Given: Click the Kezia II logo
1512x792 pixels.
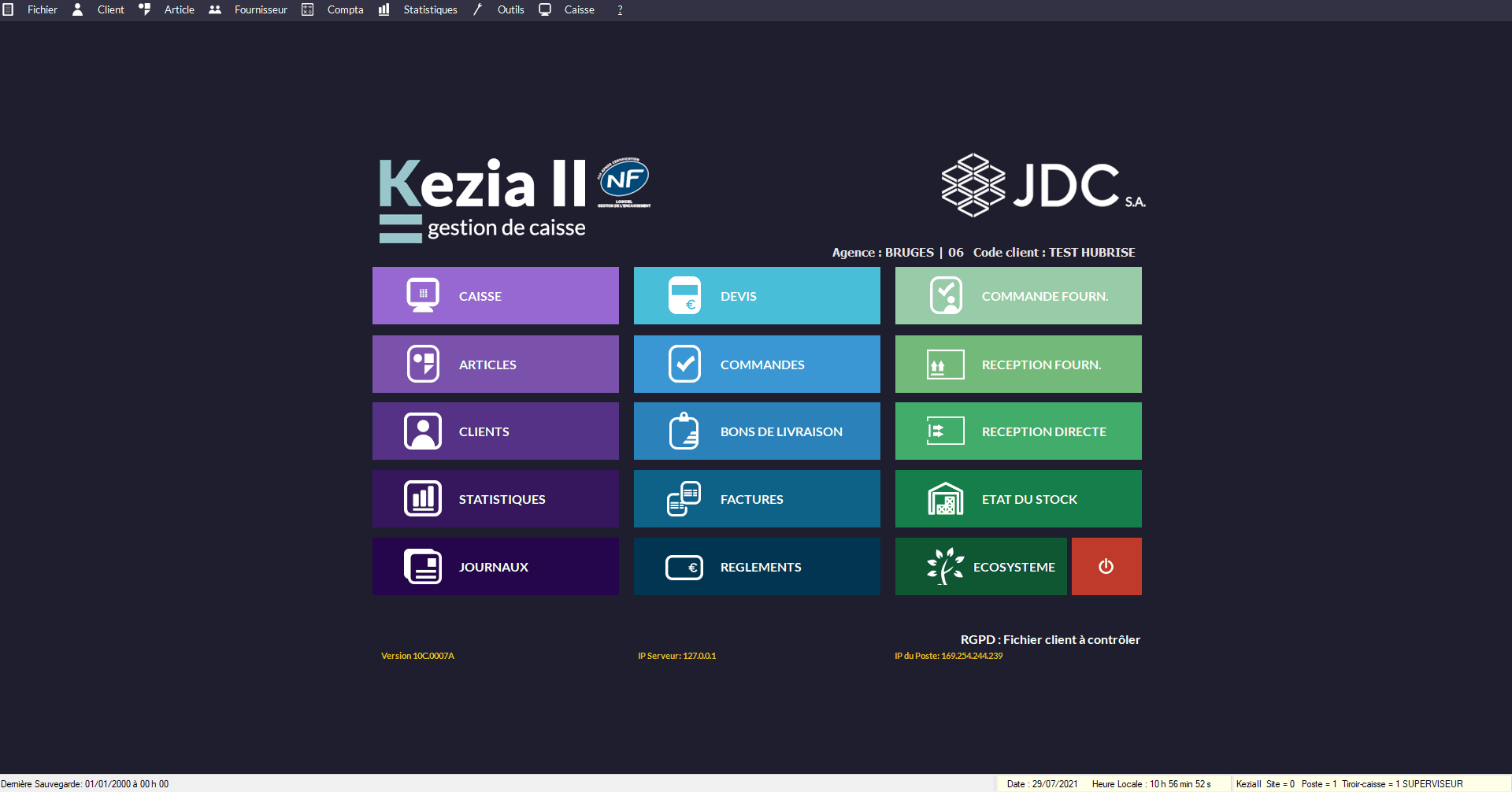Looking at the screenshot, I should (483, 200).
